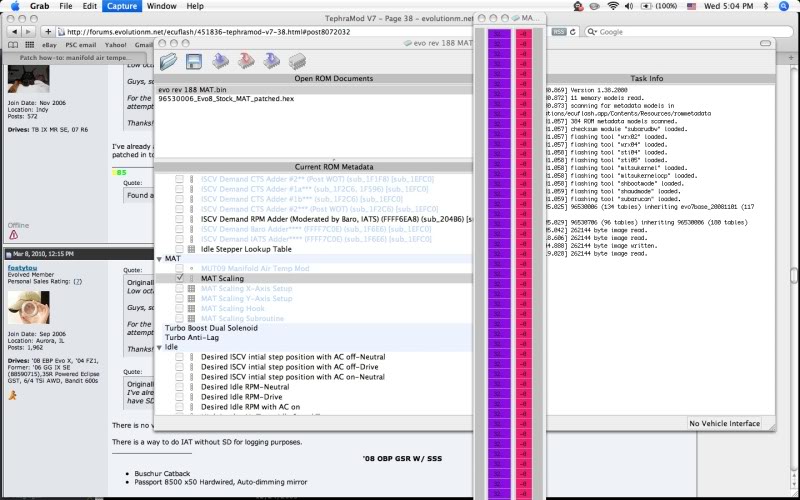Click the red Write to ECU chip icon
Image resolution: width=800 pixels, height=500 pixels.
pos(246,61)
